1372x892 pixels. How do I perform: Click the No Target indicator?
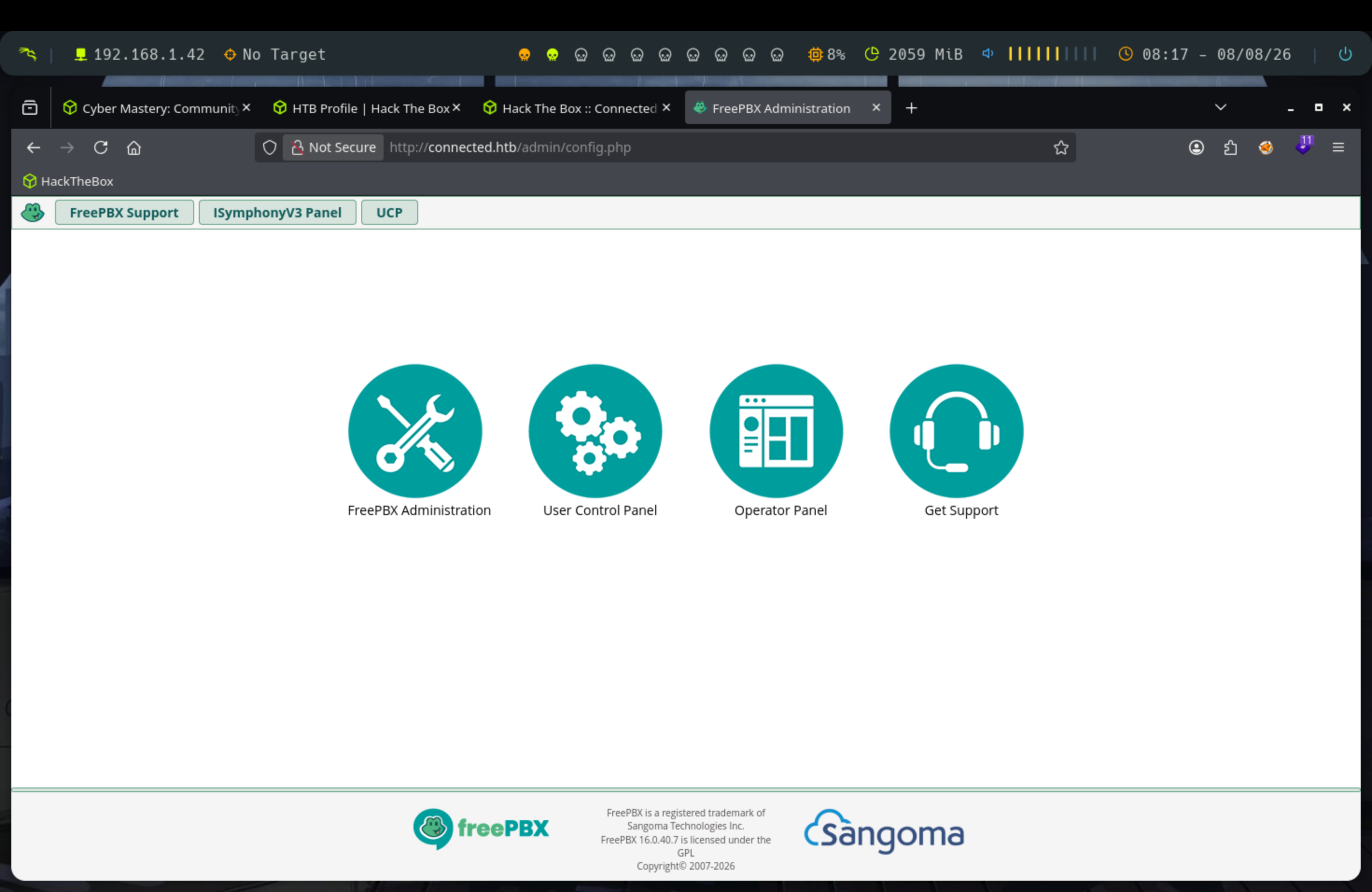(275, 55)
